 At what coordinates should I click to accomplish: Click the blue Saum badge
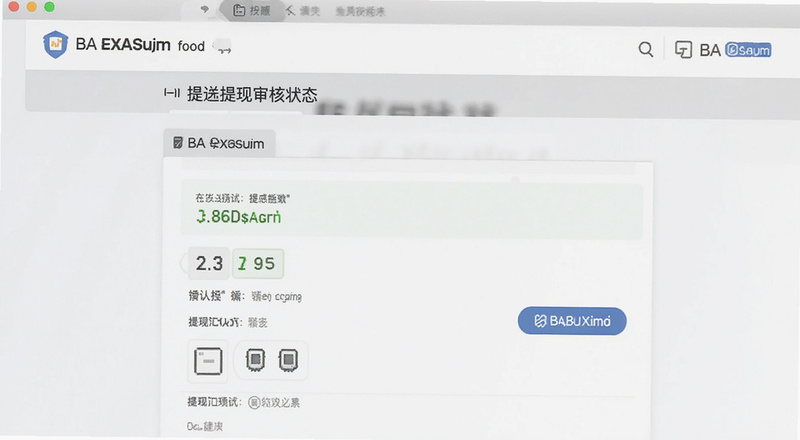pyautogui.click(x=748, y=50)
